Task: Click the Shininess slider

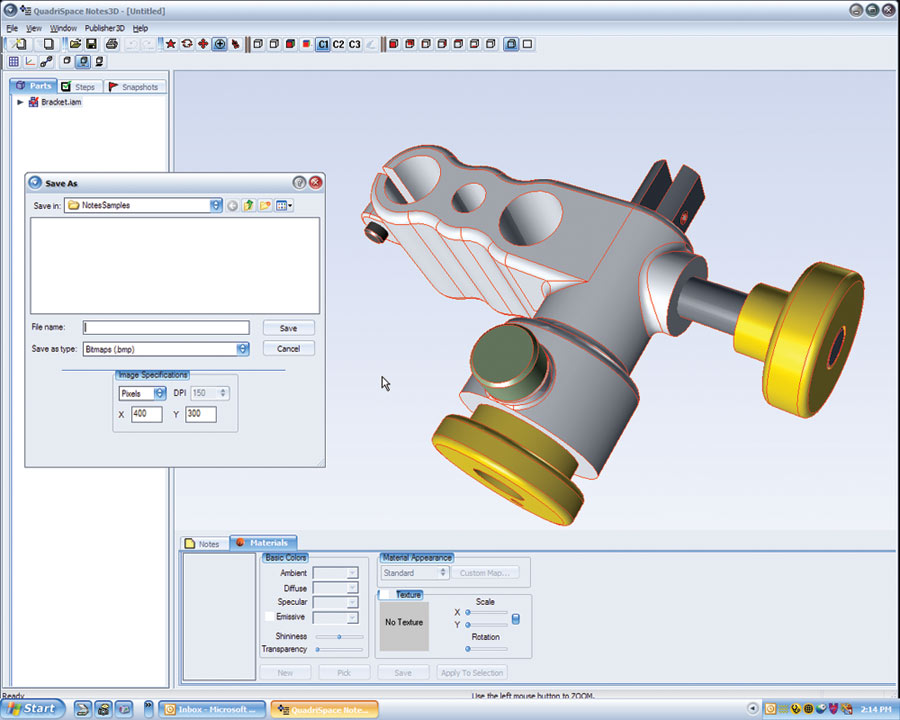Action: [x=339, y=636]
